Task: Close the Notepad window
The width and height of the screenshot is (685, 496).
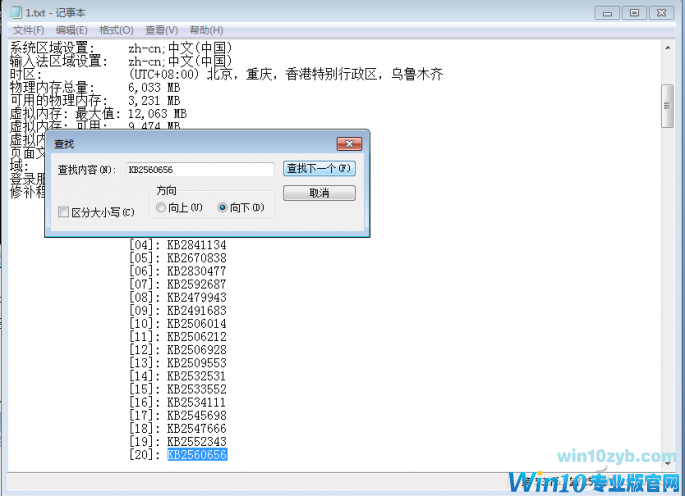Action: (x=661, y=13)
